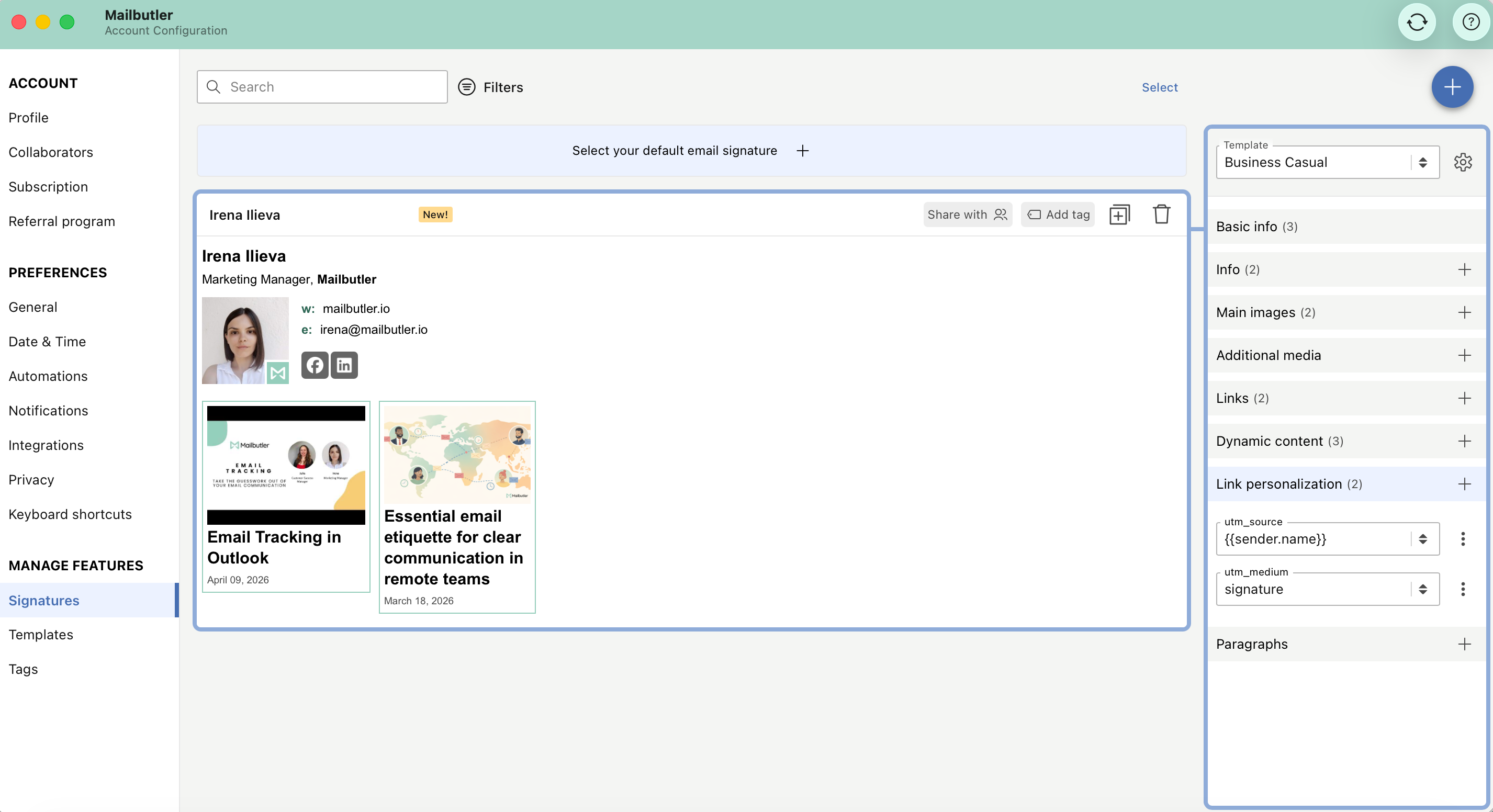The image size is (1493, 812).
Task: Open Automations preferences
Action: pyautogui.click(x=48, y=376)
